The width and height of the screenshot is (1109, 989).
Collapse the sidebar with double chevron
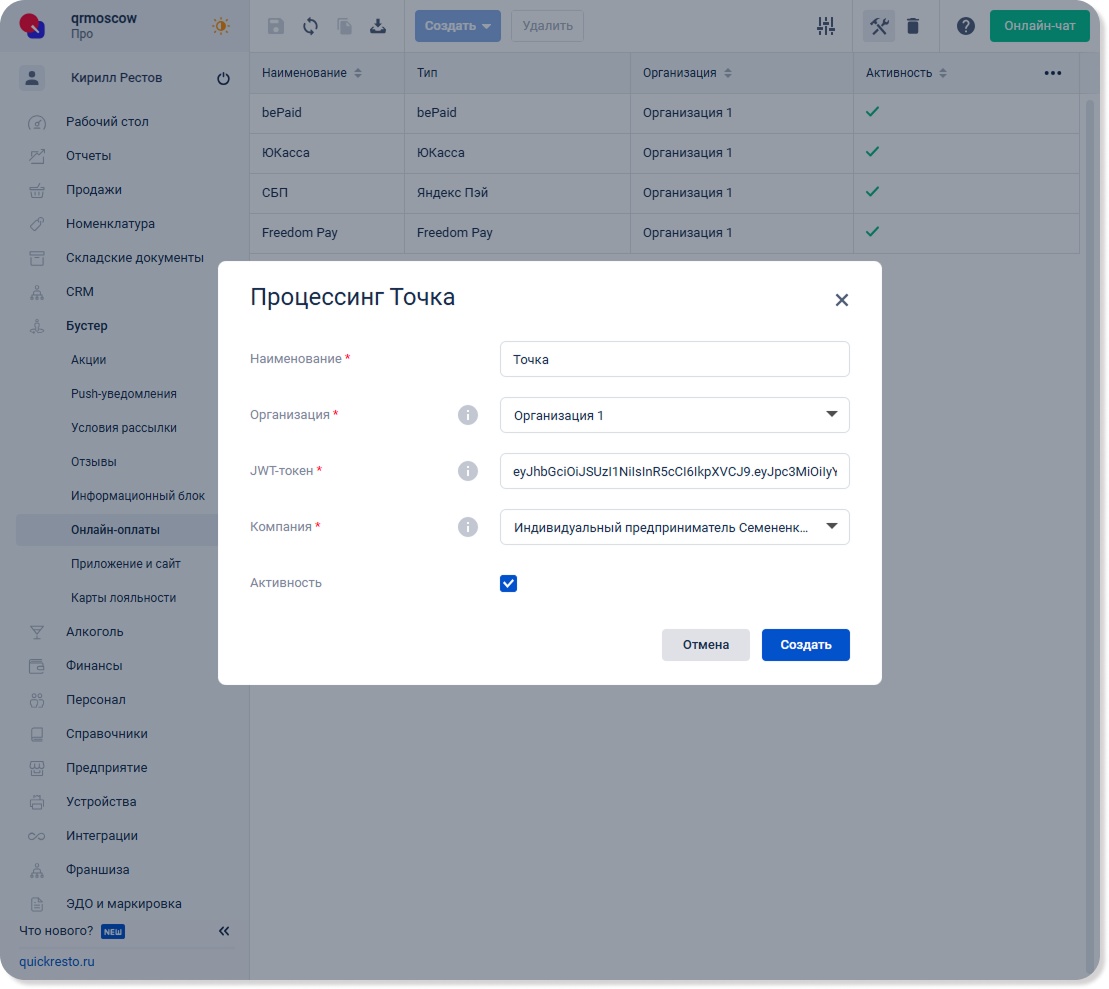pyautogui.click(x=224, y=931)
